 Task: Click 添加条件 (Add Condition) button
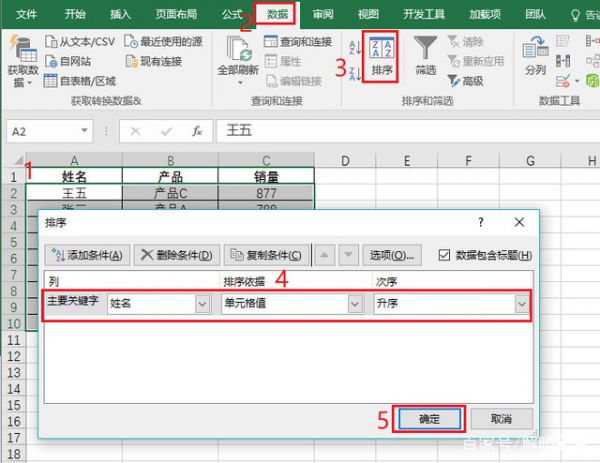[88, 255]
